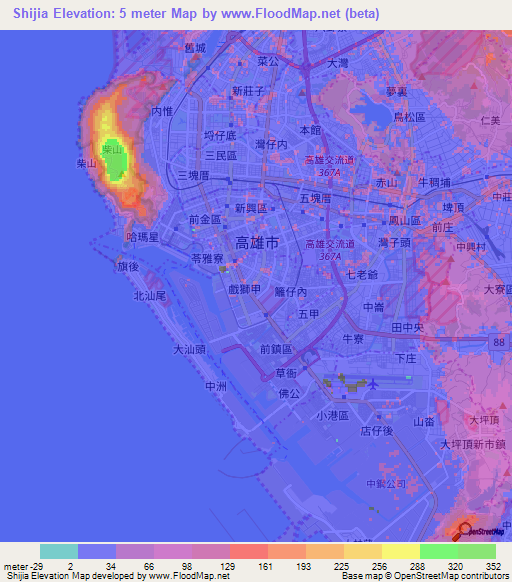Click the 大灣 label
The width and height of the screenshot is (512, 582).
(x=337, y=63)
